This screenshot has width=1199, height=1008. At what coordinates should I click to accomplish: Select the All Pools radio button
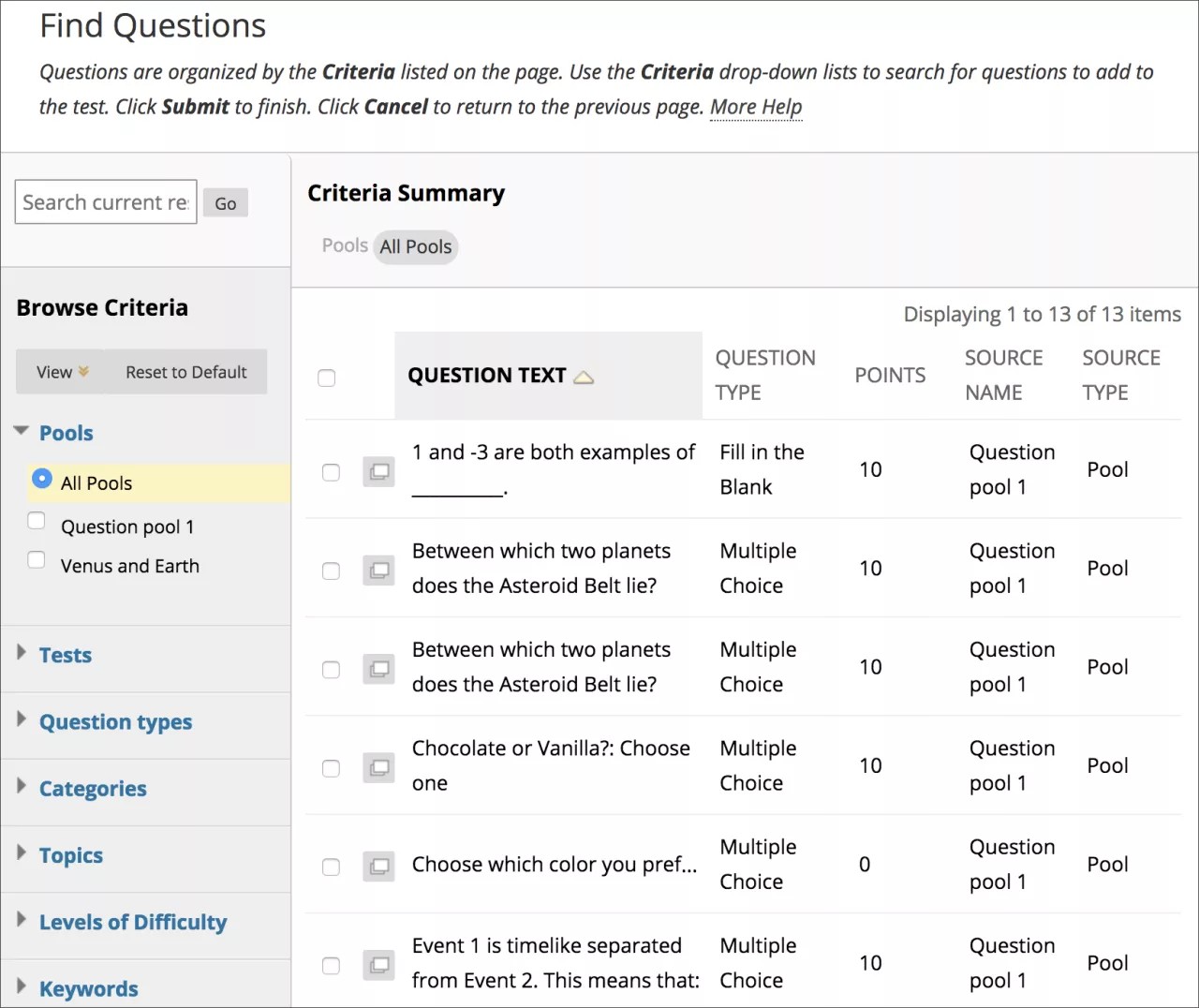pos(42,478)
